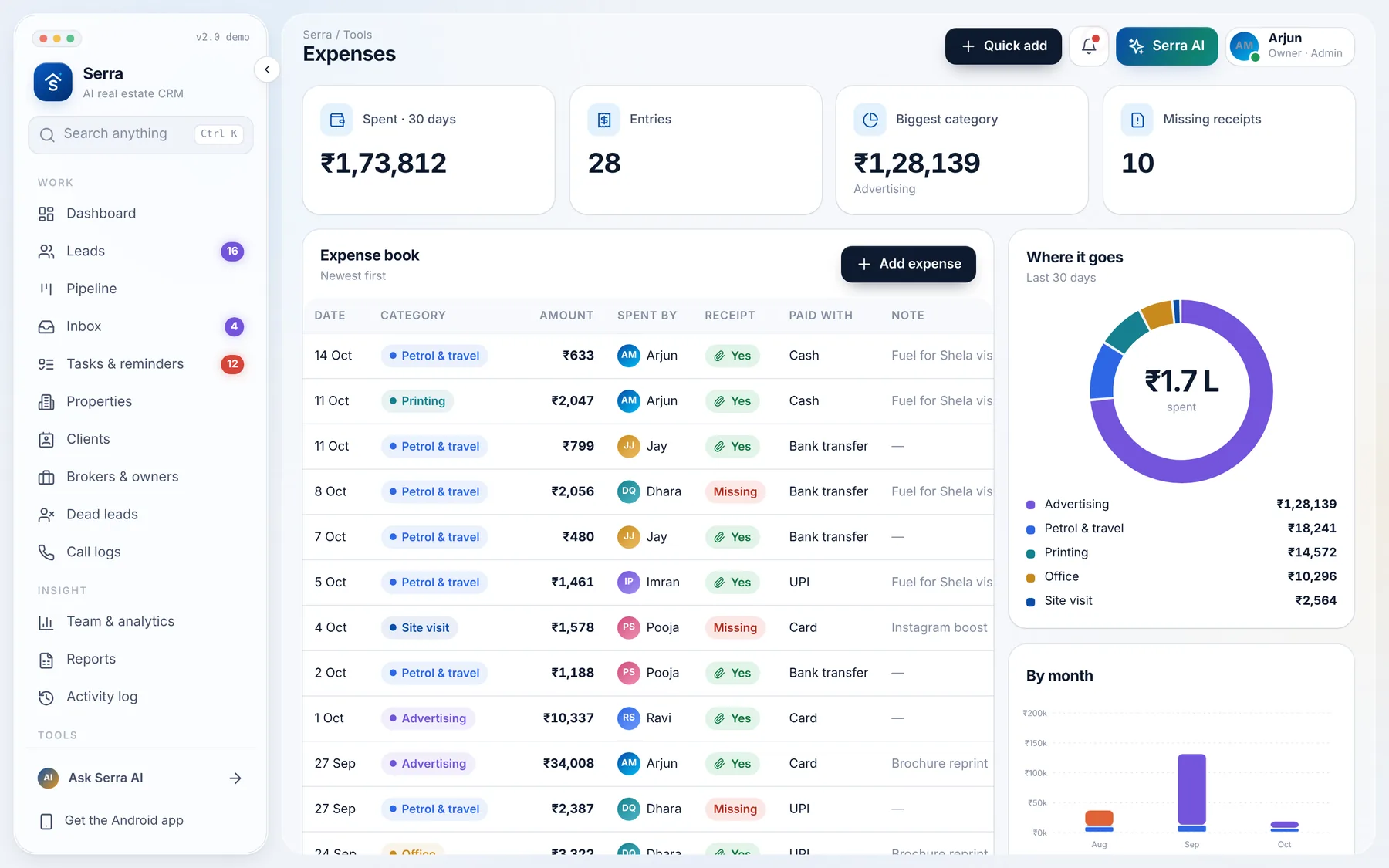
Task: Click the Missing receipts card icon
Action: tap(1137, 120)
